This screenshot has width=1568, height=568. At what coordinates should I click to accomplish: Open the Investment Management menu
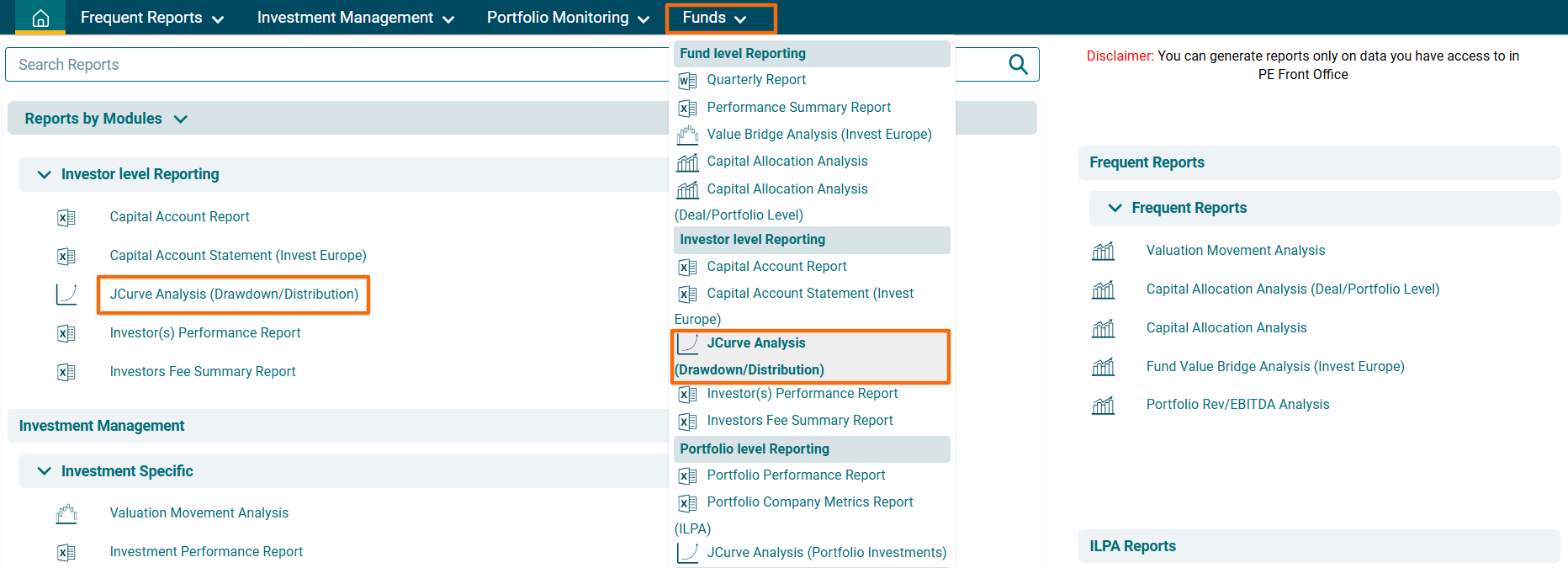355,18
